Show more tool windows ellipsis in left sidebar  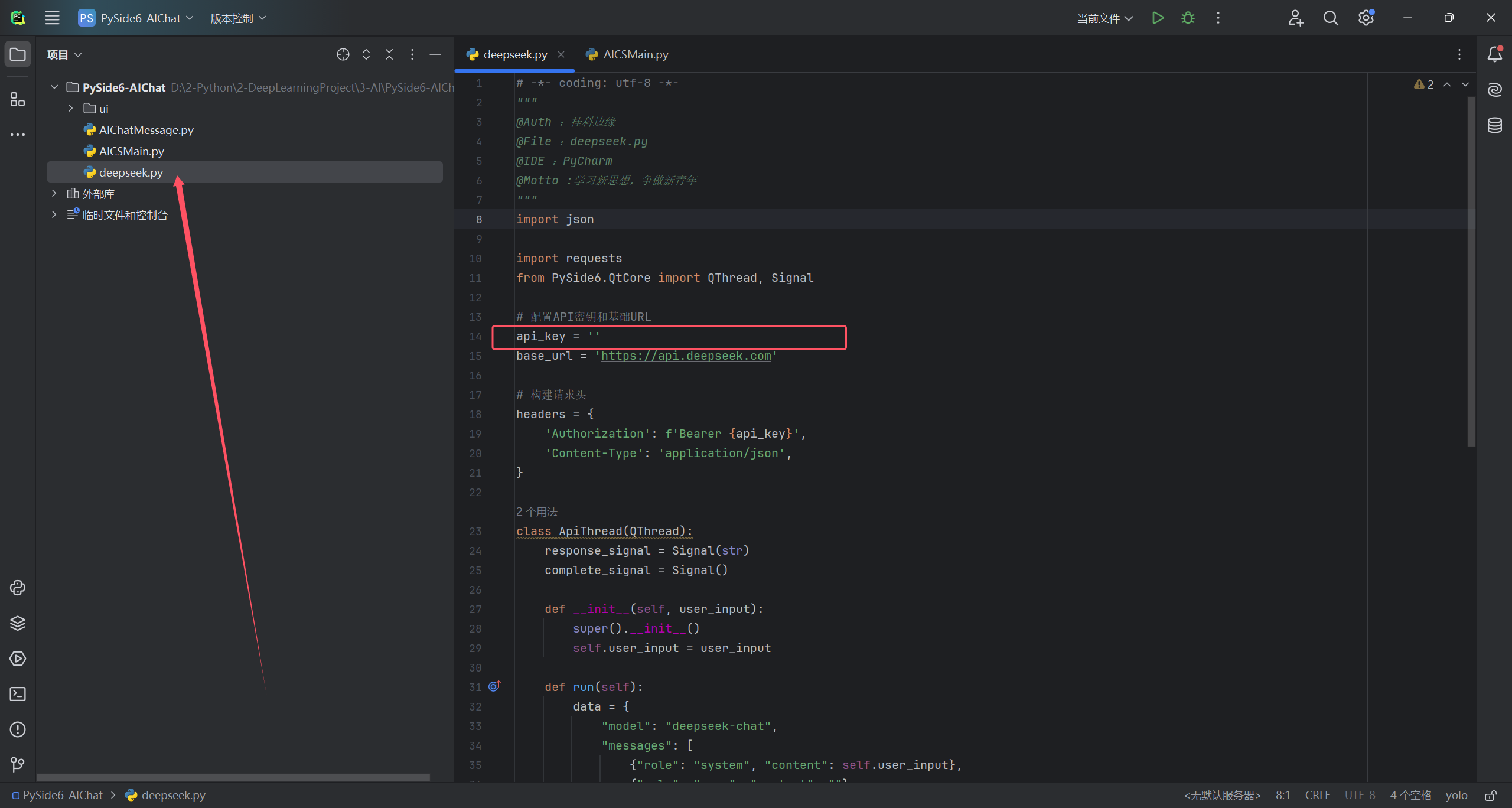pos(18,135)
